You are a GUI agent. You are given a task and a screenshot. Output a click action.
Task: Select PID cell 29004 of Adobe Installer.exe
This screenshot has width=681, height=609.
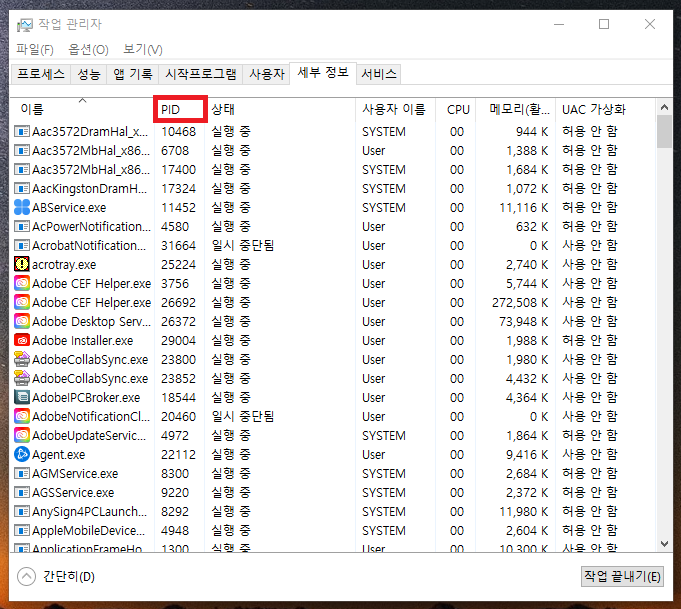pyautogui.click(x=179, y=341)
